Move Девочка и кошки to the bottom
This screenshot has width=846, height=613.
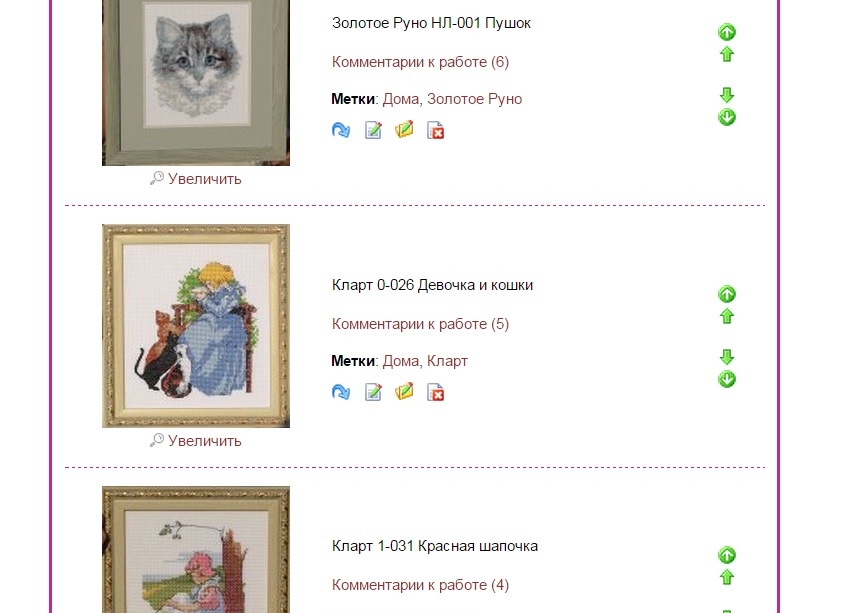click(x=727, y=379)
